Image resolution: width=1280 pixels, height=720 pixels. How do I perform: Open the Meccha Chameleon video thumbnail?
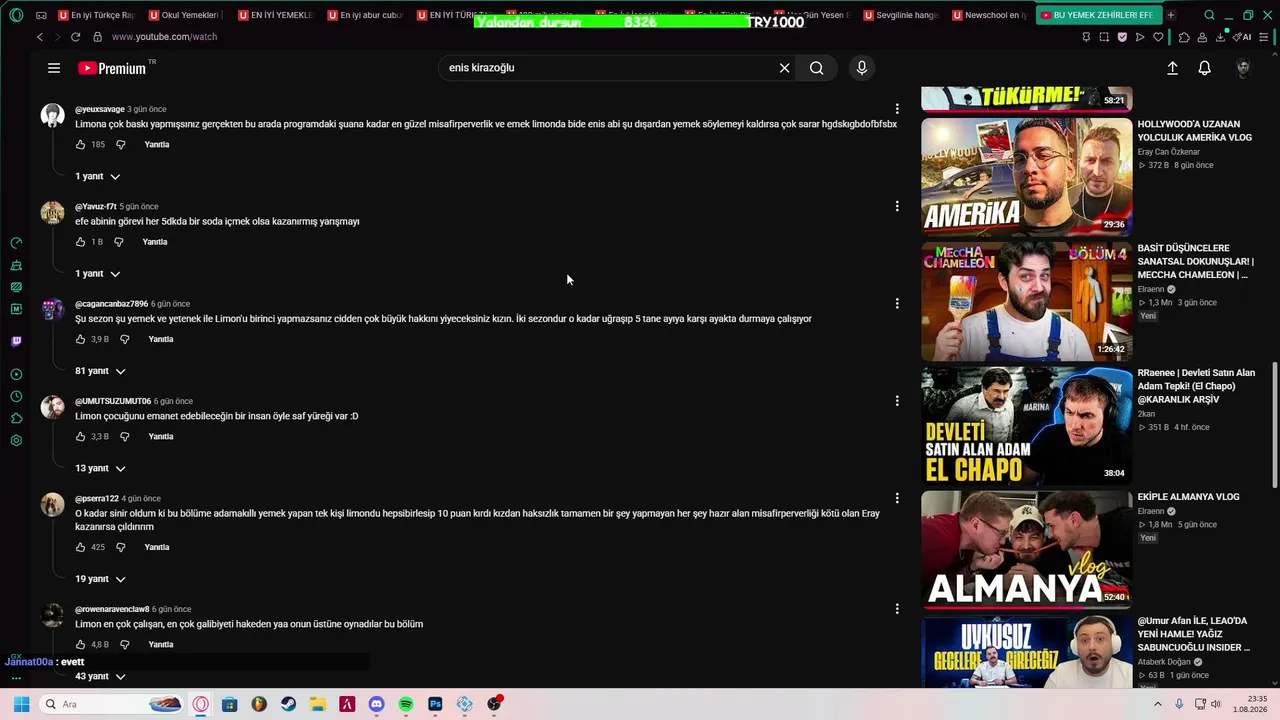point(1026,301)
